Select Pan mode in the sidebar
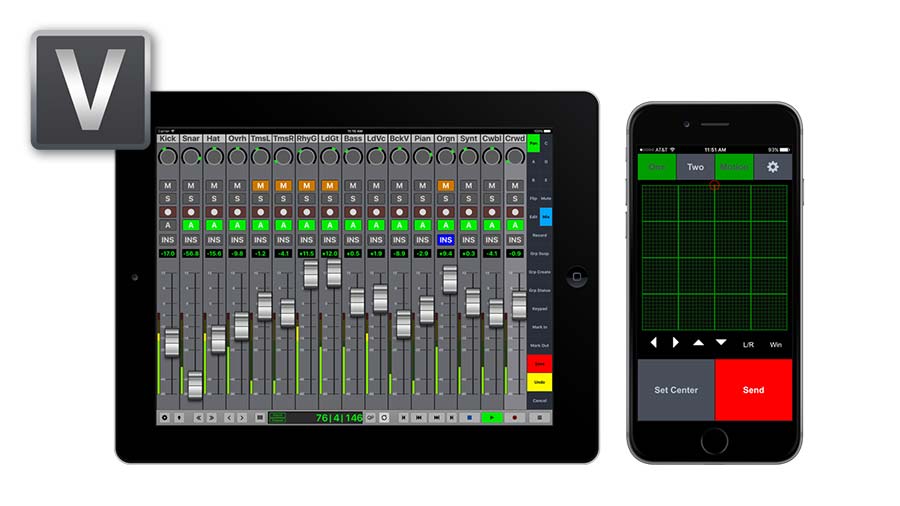 click(533, 143)
